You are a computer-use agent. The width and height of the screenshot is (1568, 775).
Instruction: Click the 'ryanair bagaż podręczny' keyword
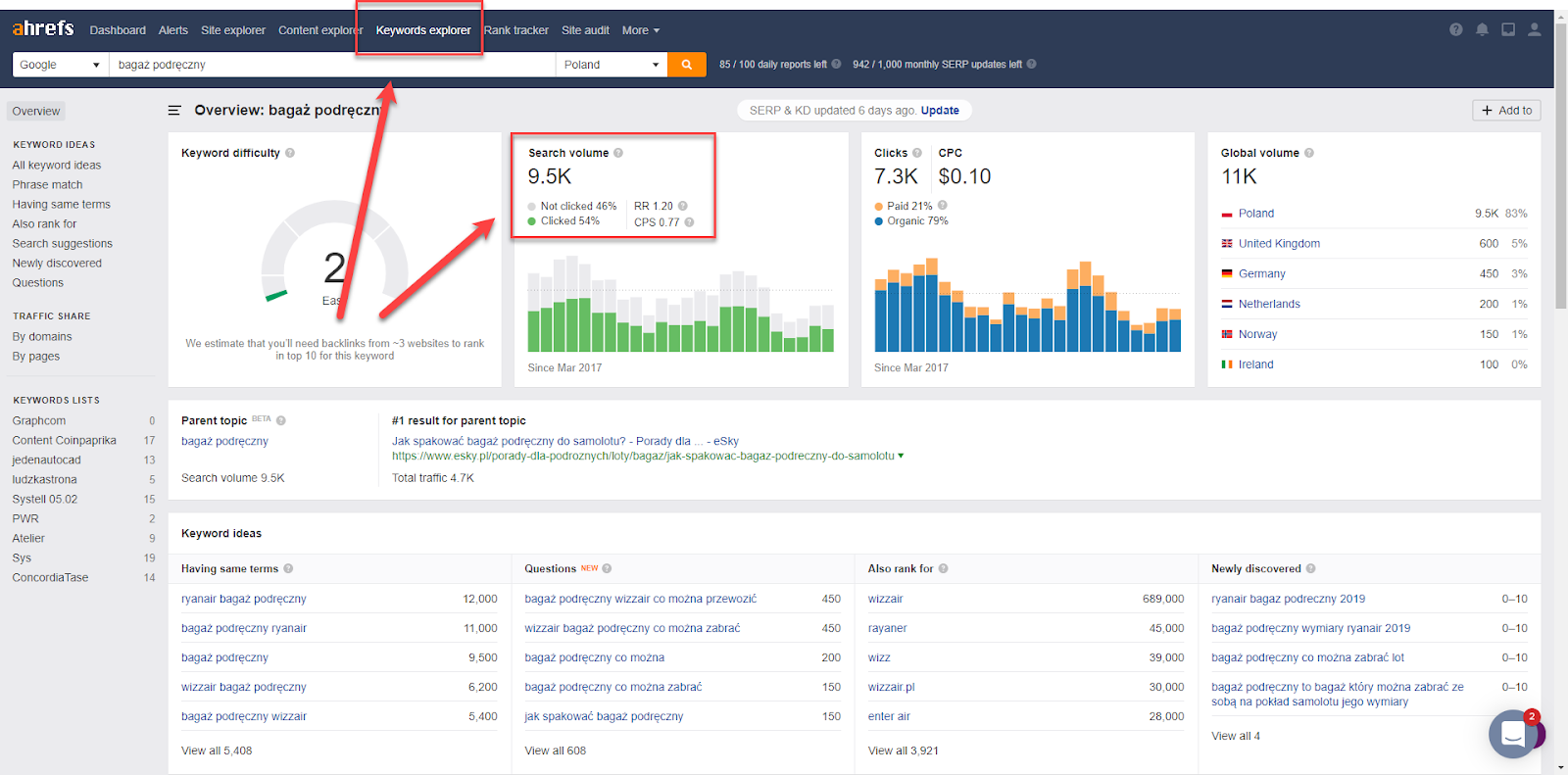pyautogui.click(x=244, y=599)
